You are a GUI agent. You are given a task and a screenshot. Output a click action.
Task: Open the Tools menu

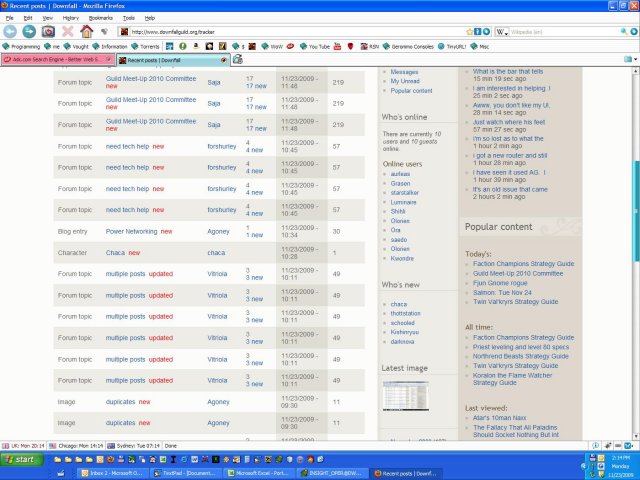(x=129, y=18)
